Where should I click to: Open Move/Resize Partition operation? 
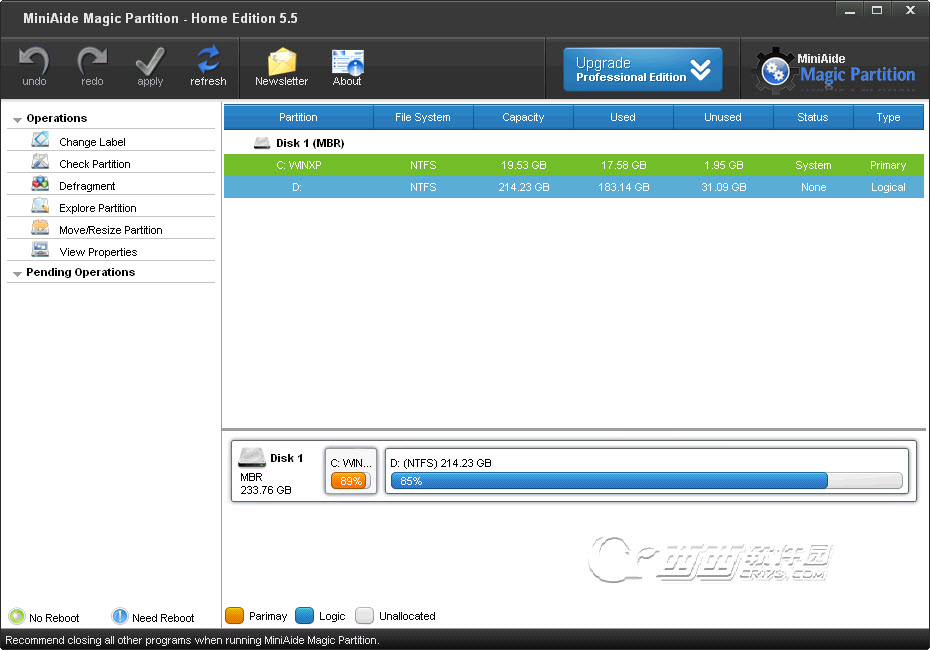pos(111,229)
